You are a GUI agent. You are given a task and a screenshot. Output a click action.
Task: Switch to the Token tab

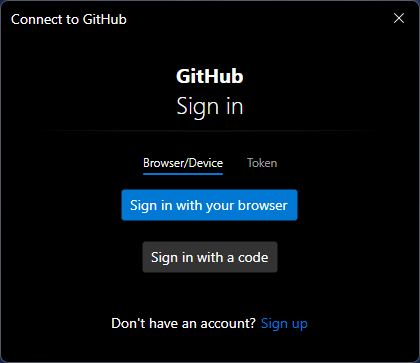[x=262, y=163]
